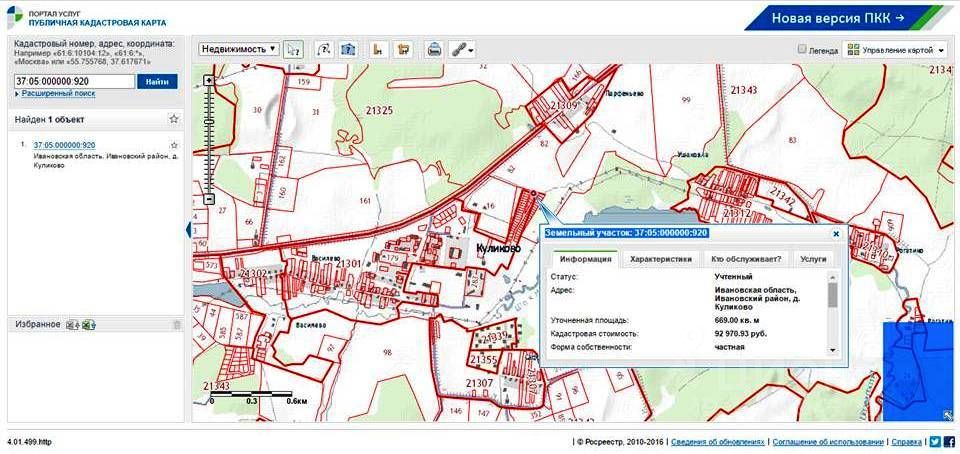
Task: Switch to the Характеристики tab
Action: [x=661, y=259]
